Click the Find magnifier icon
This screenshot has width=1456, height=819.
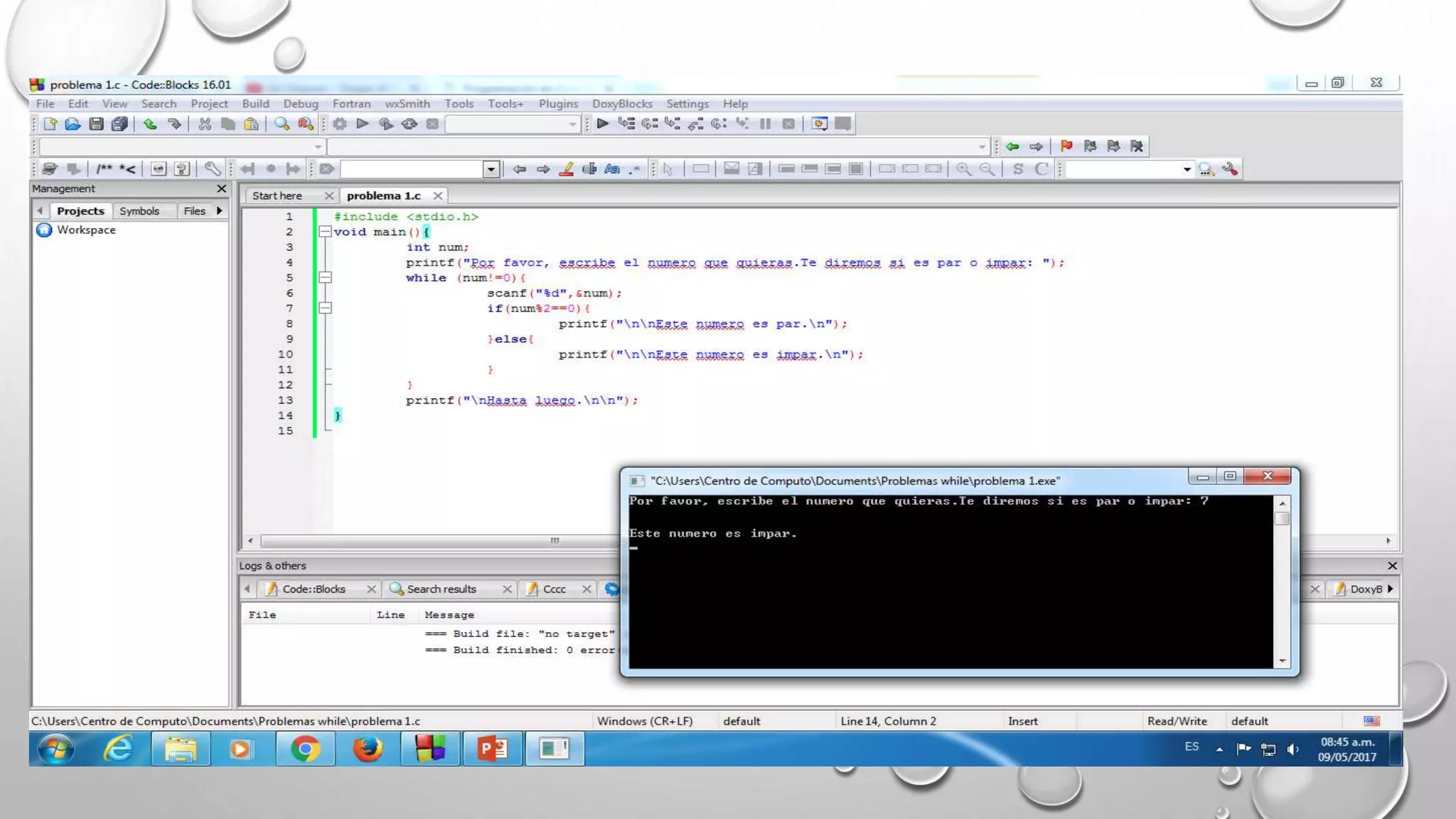[x=282, y=124]
